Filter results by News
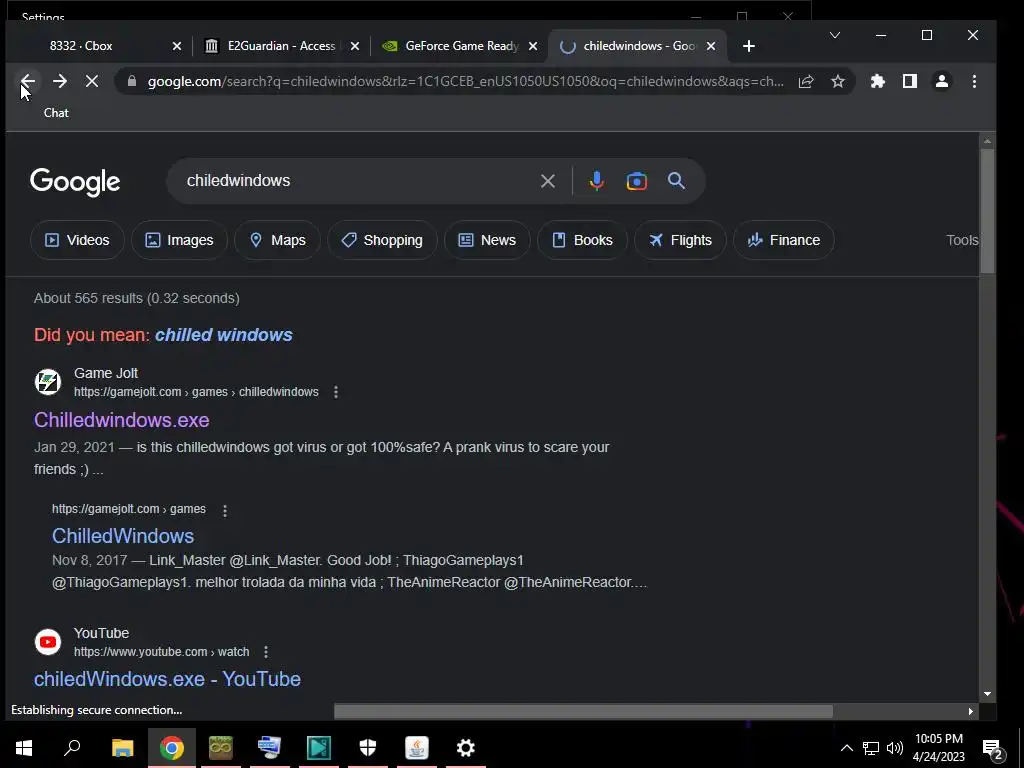Image resolution: width=1024 pixels, height=768 pixels. coord(487,240)
